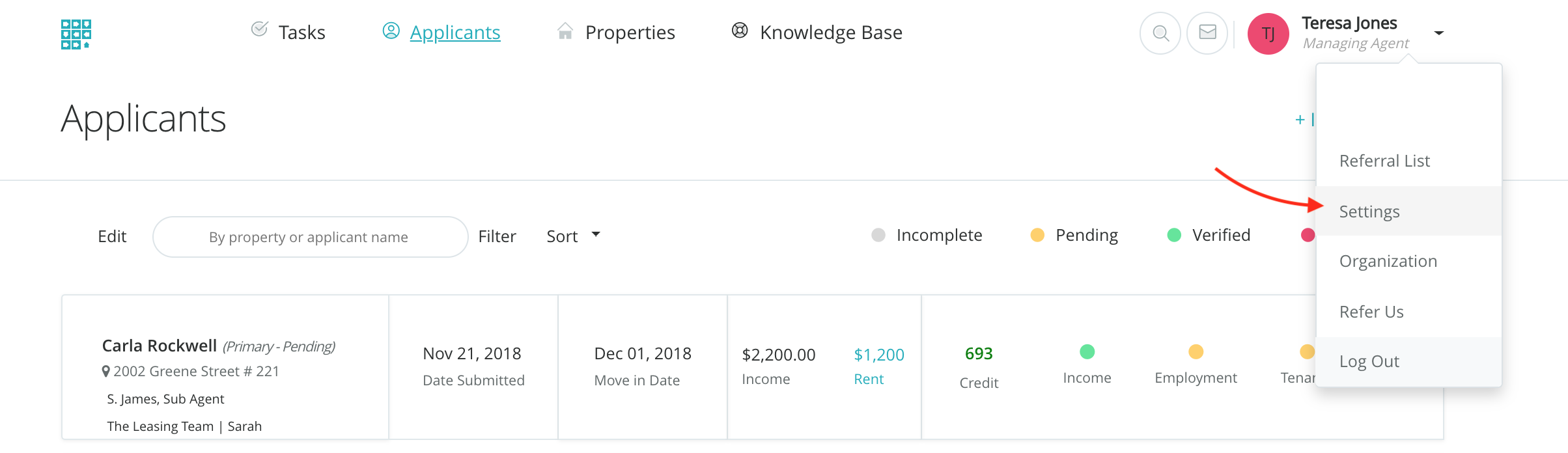
Task: Click the location pin by Greene Street
Action: click(105, 372)
